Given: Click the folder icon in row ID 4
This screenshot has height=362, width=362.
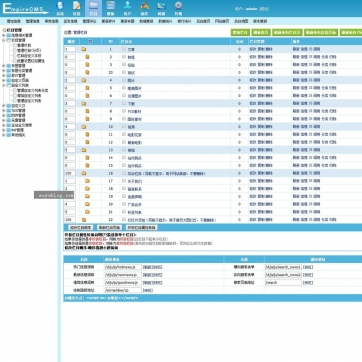Looking at the screenshot, I should [x=84, y=80].
